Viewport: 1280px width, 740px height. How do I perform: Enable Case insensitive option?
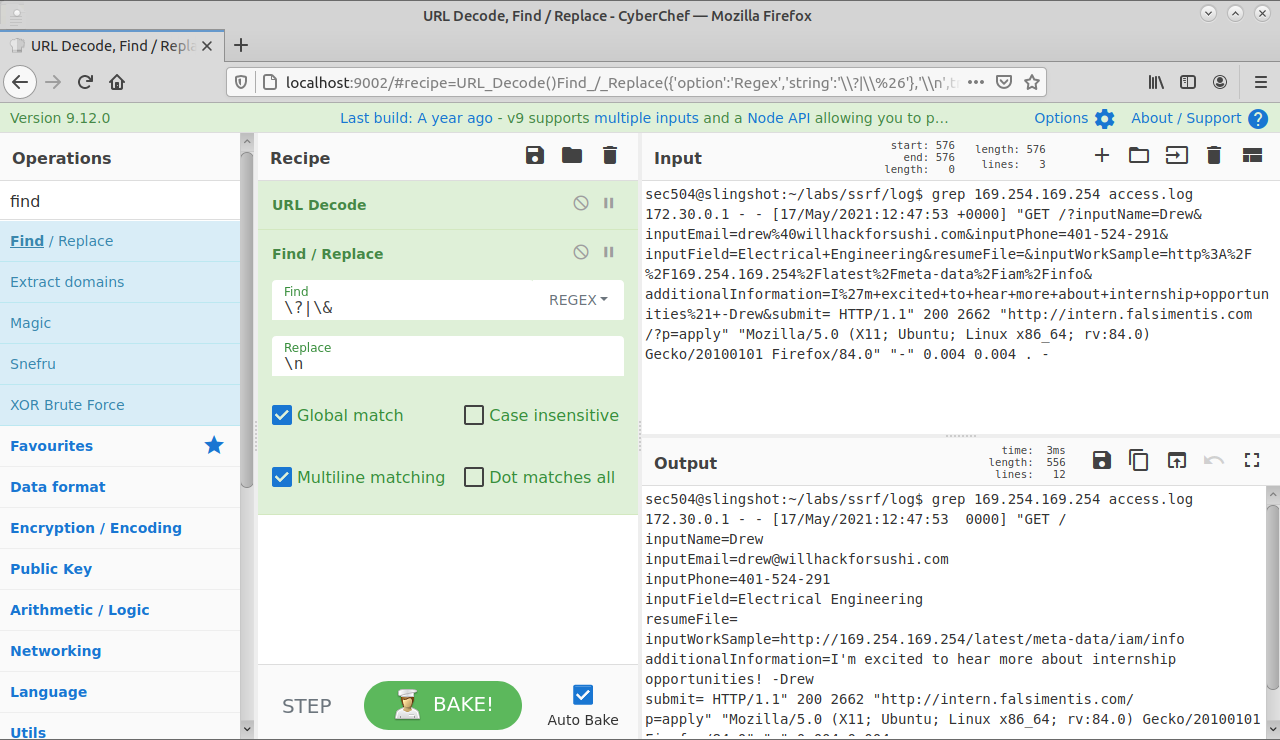[x=474, y=415]
